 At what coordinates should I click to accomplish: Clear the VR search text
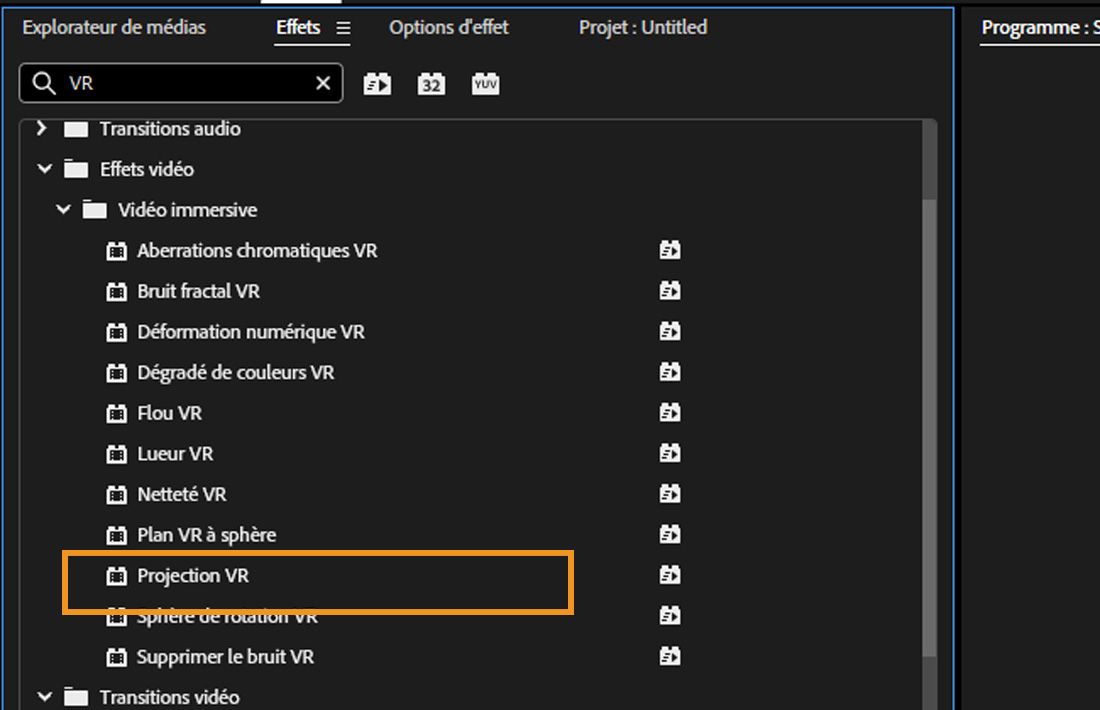pyautogui.click(x=323, y=84)
